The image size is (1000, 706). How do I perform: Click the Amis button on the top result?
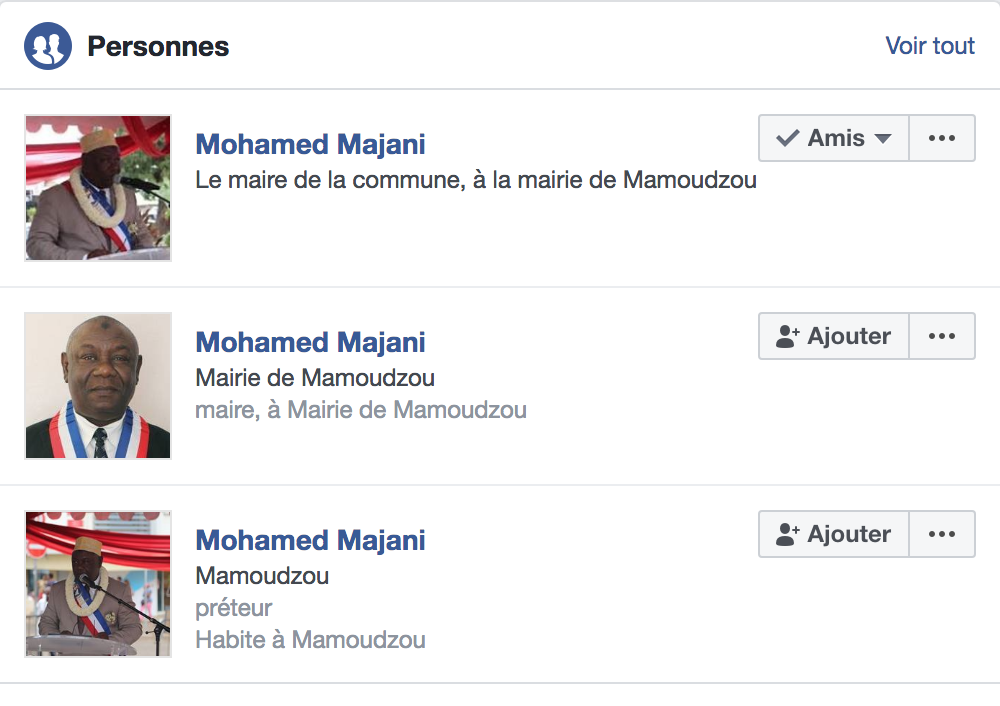coord(832,138)
